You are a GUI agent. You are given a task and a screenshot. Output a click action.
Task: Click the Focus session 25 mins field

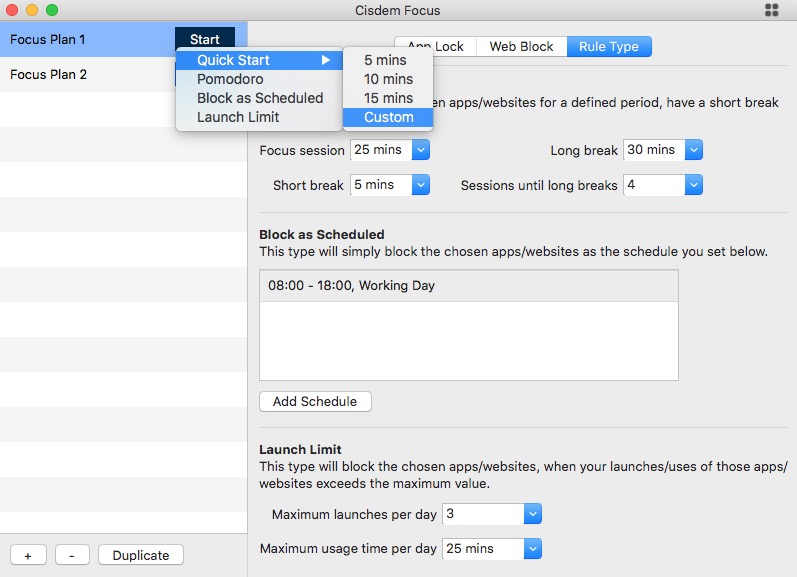click(381, 150)
